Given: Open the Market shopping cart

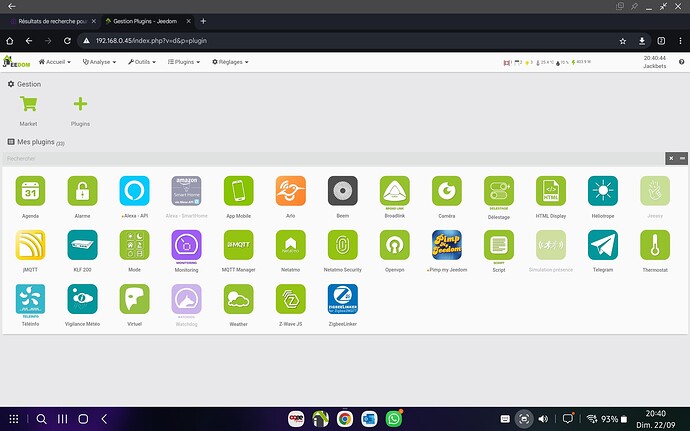Looking at the screenshot, I should click(29, 104).
